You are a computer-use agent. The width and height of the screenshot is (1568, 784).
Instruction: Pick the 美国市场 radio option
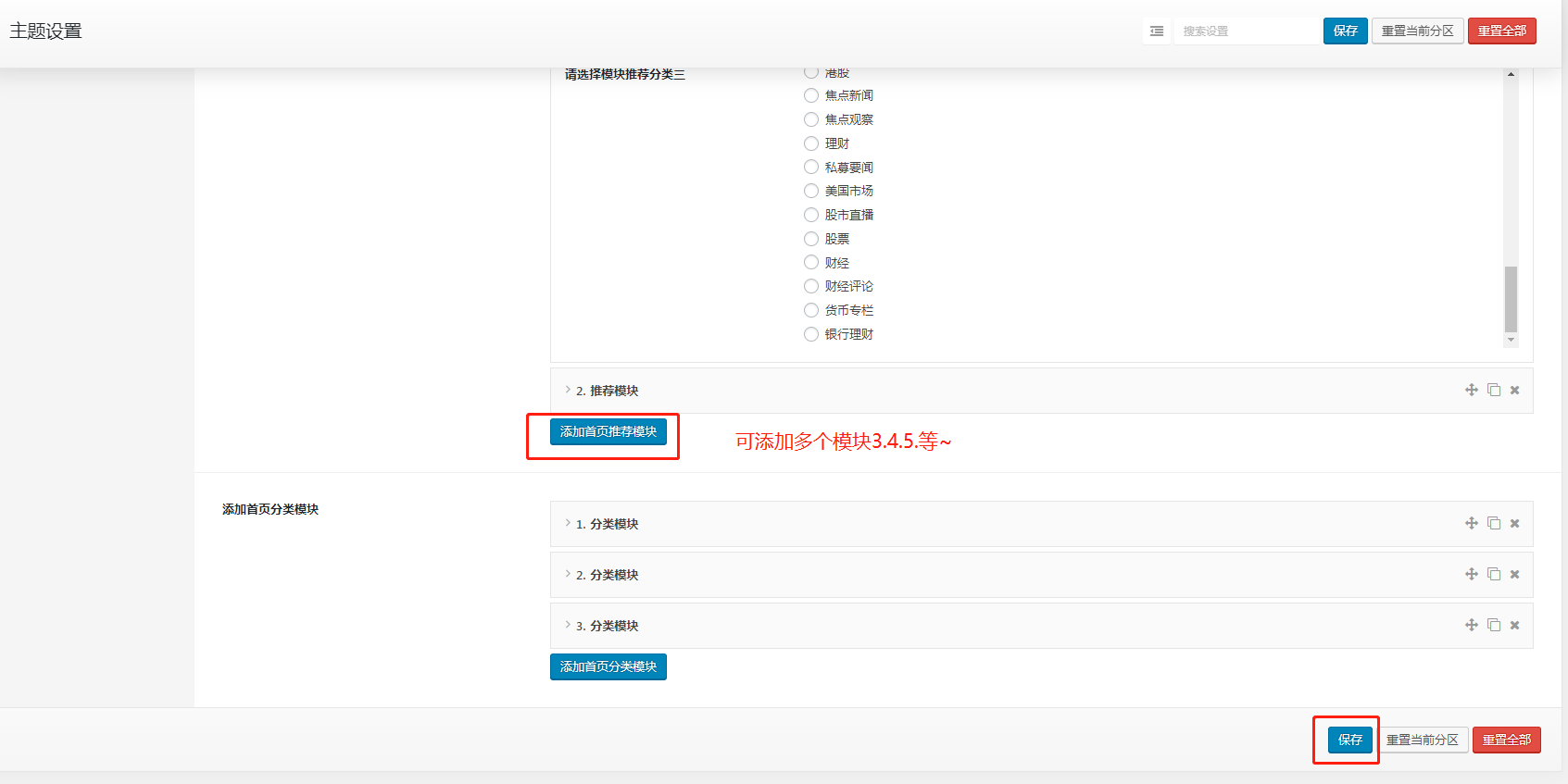[811, 191]
